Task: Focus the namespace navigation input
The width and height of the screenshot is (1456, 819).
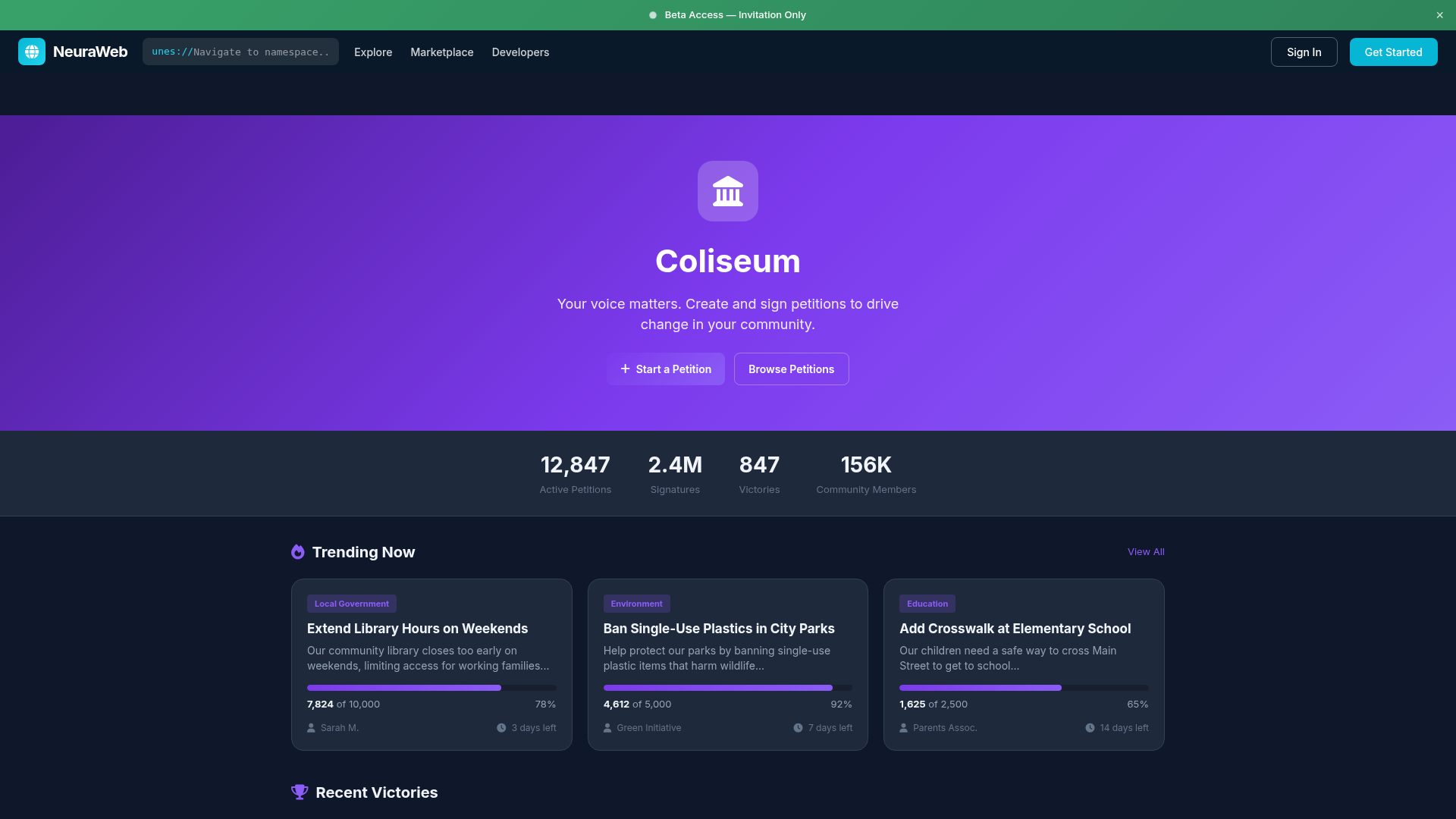Action: click(240, 52)
